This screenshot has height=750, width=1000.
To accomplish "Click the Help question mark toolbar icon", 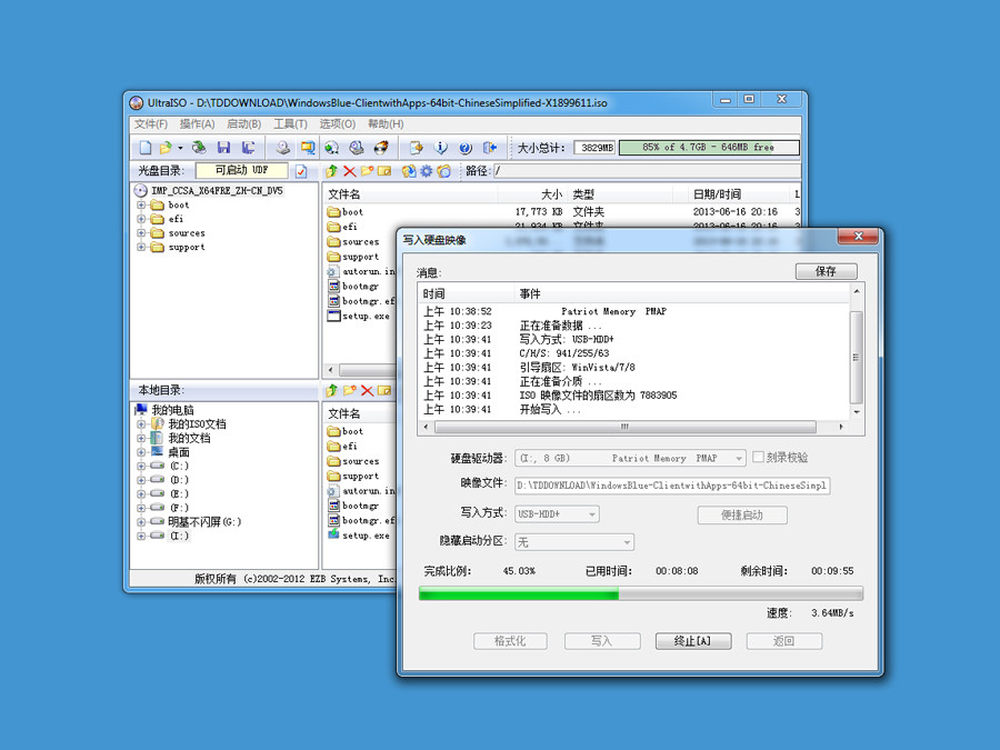I will (465, 148).
